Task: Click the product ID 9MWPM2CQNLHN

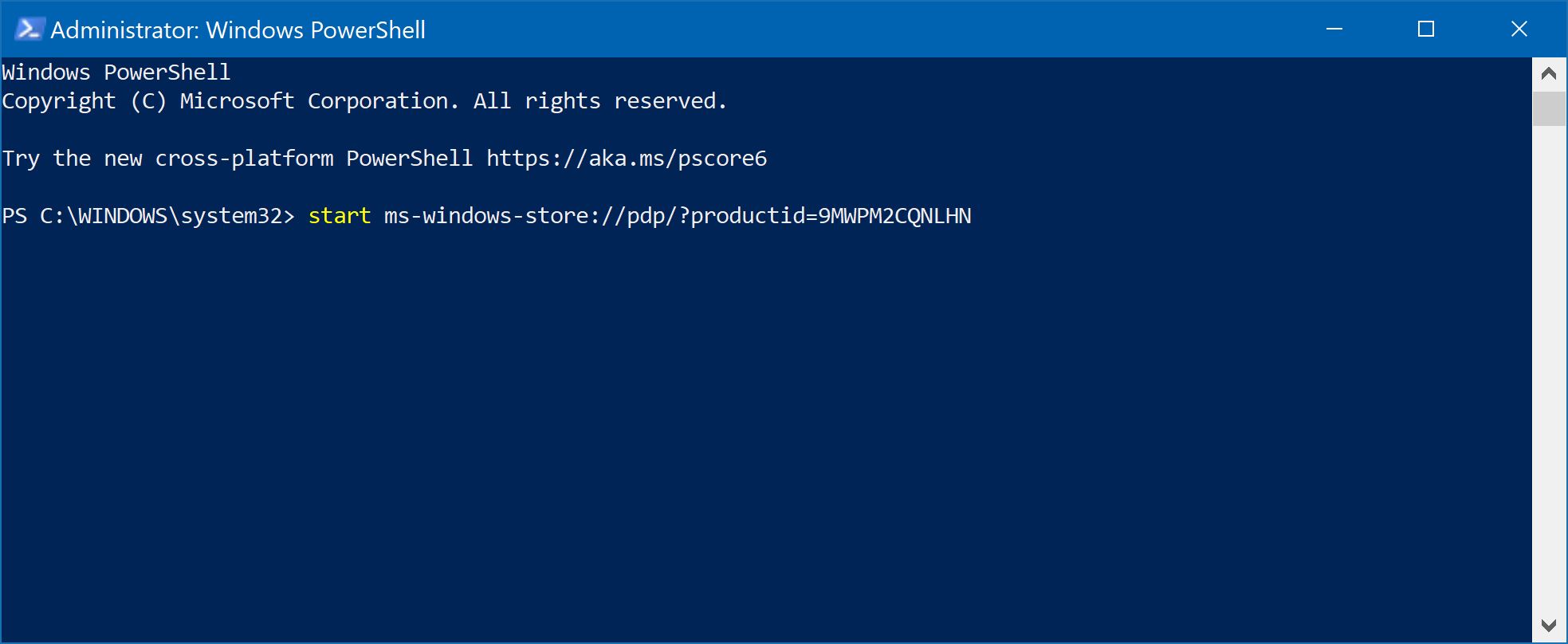Action: [895, 216]
